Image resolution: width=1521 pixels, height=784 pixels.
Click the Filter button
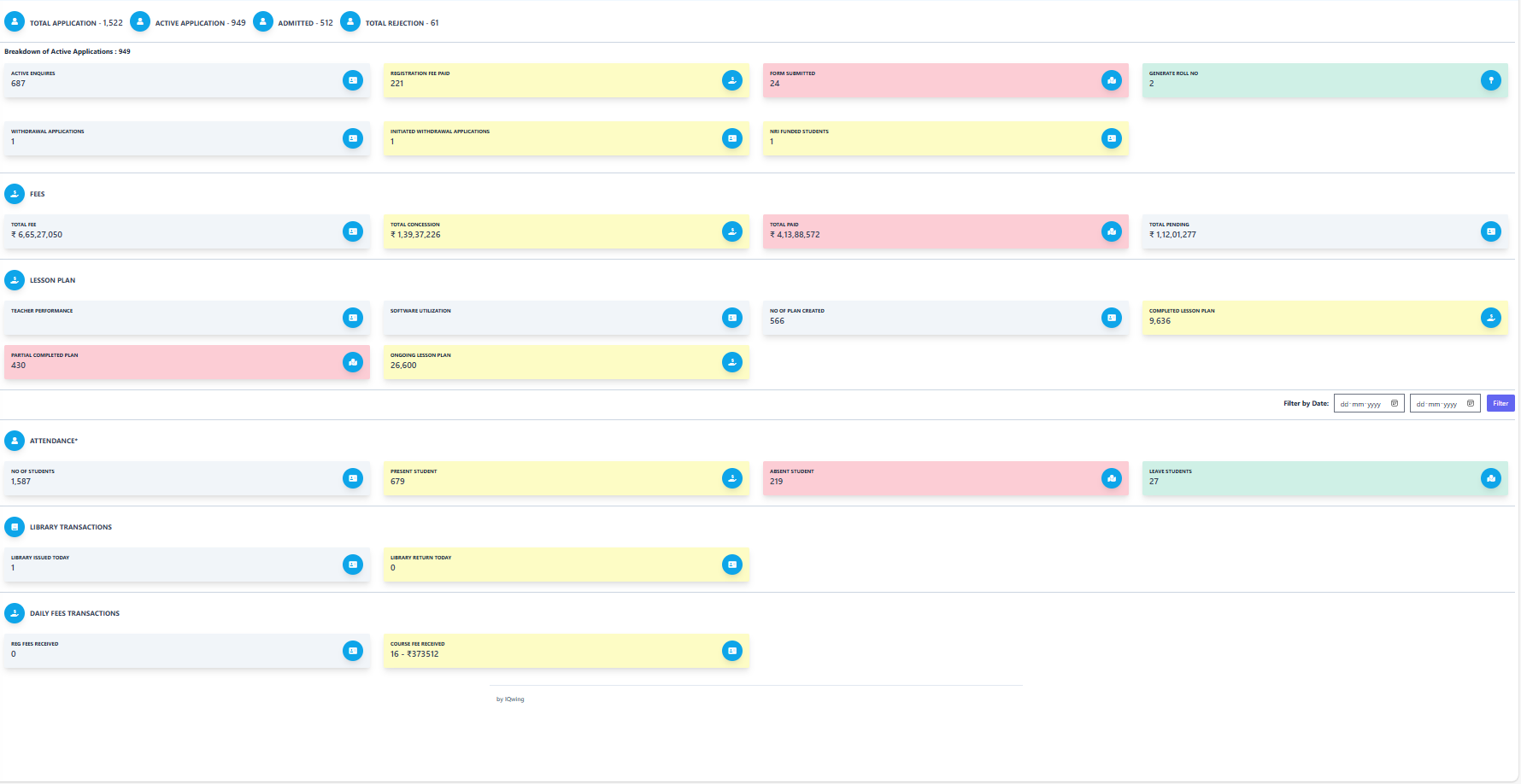[x=1500, y=402]
